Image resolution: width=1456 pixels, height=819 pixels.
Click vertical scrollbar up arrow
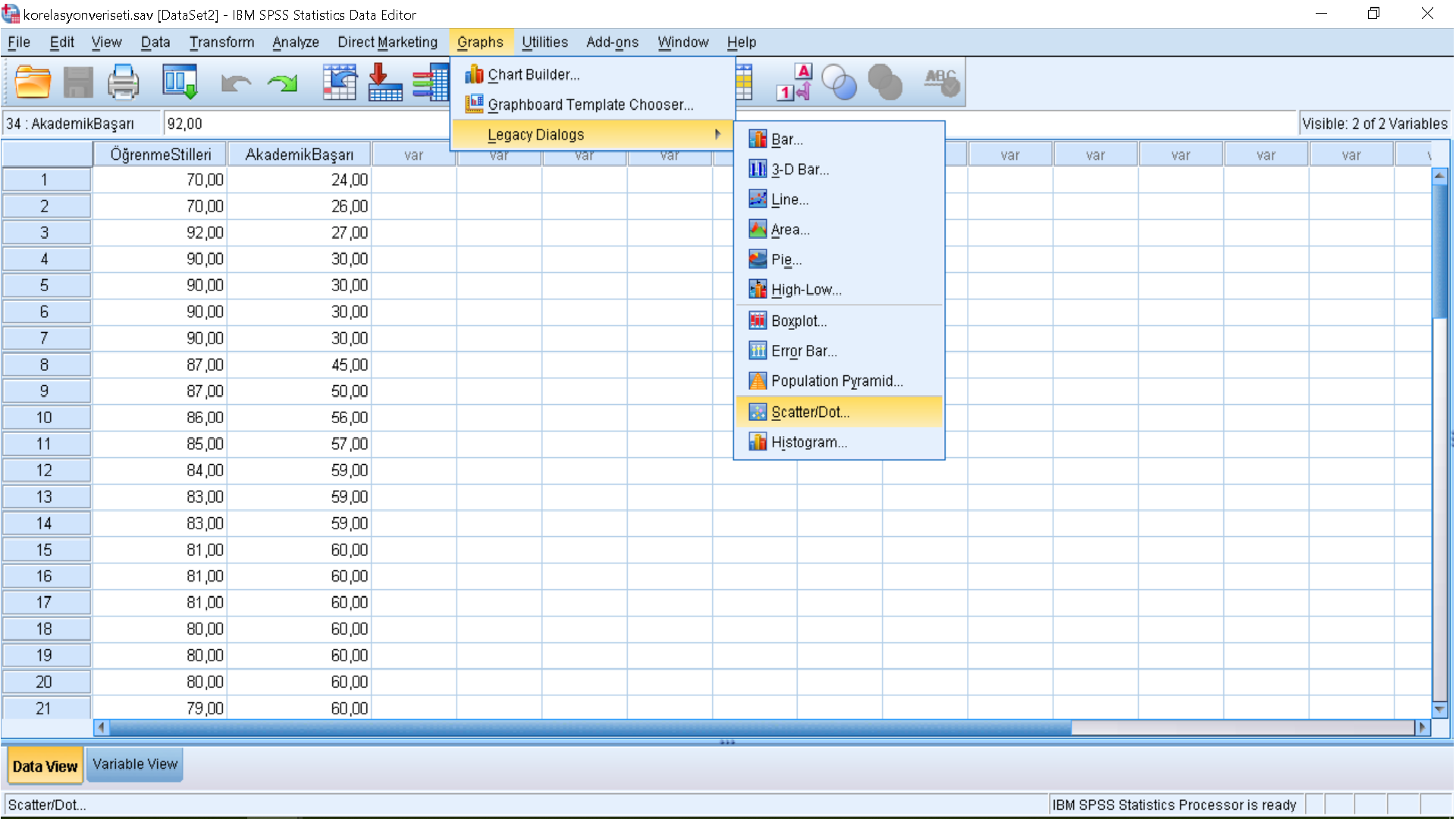(x=1440, y=176)
